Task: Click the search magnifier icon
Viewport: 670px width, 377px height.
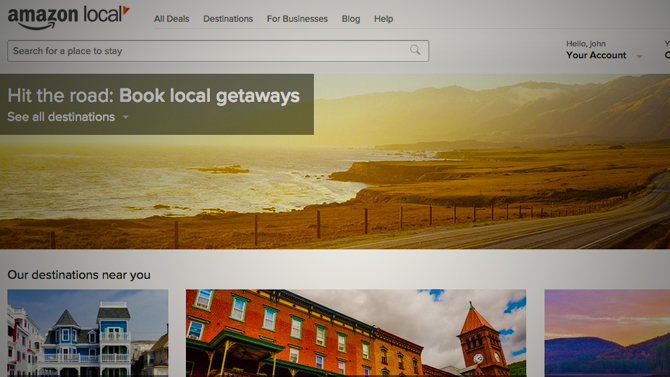Action: tap(415, 50)
